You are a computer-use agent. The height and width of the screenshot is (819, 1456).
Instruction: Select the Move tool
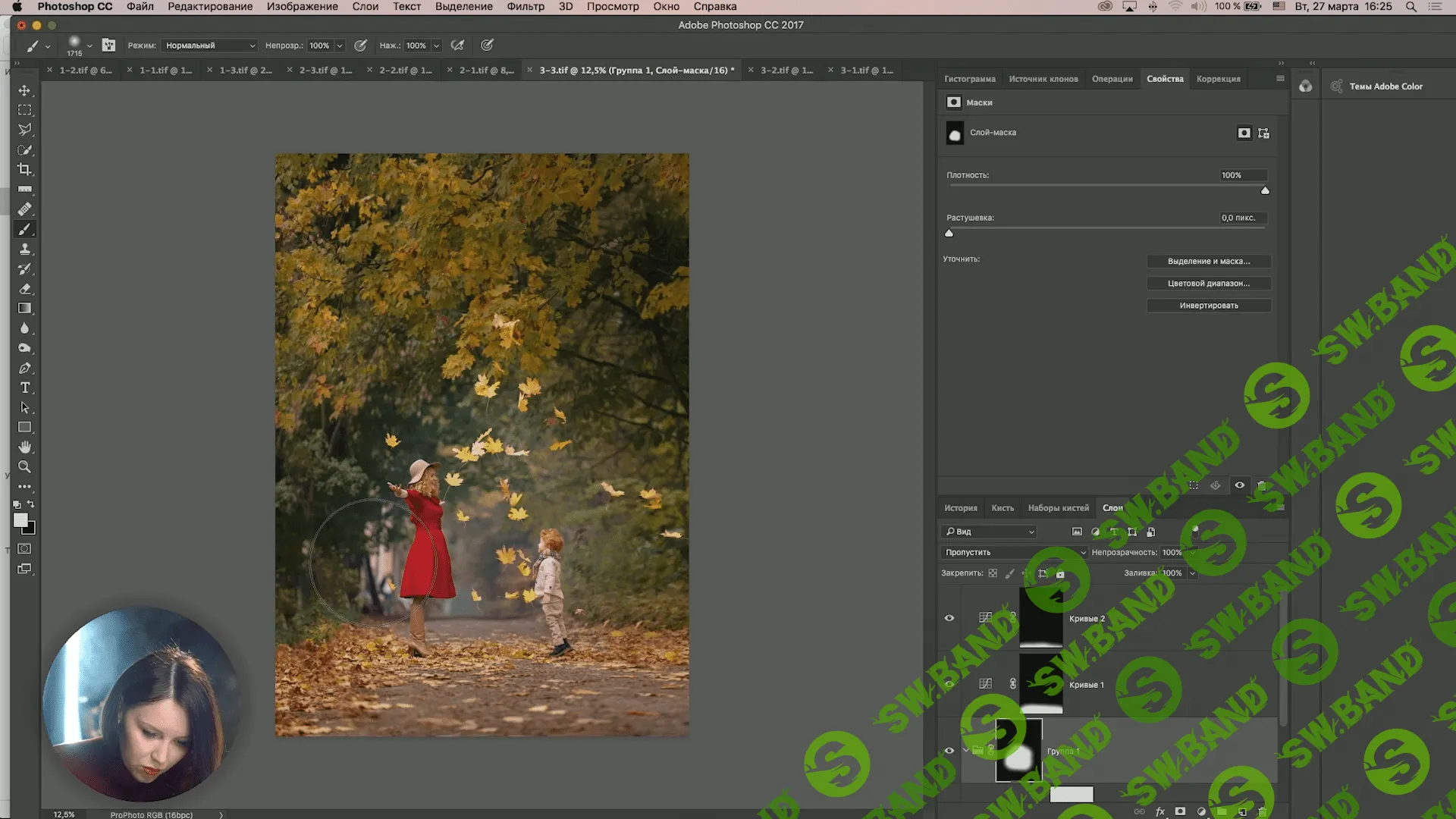point(24,90)
